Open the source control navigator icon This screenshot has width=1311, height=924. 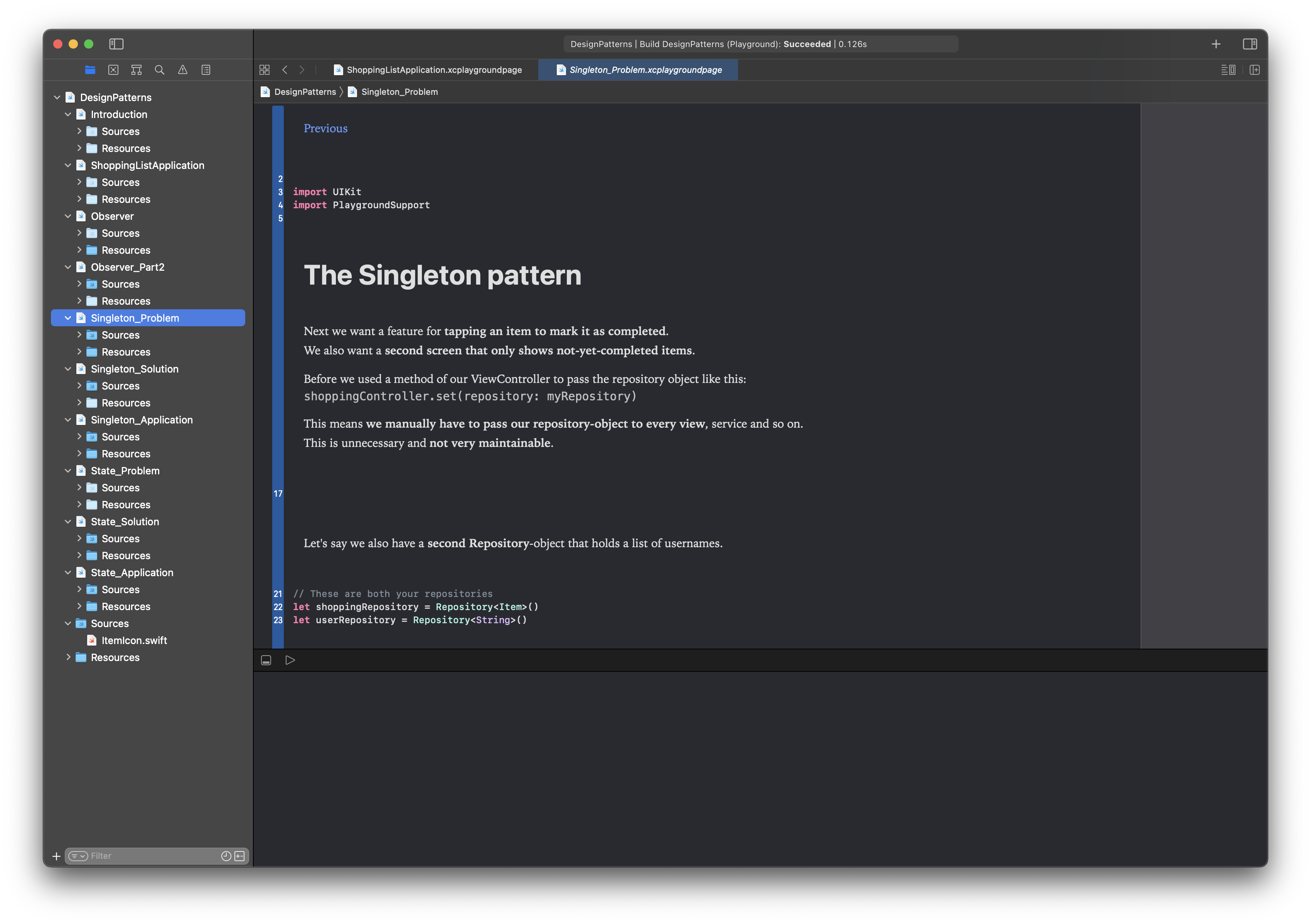(x=113, y=70)
